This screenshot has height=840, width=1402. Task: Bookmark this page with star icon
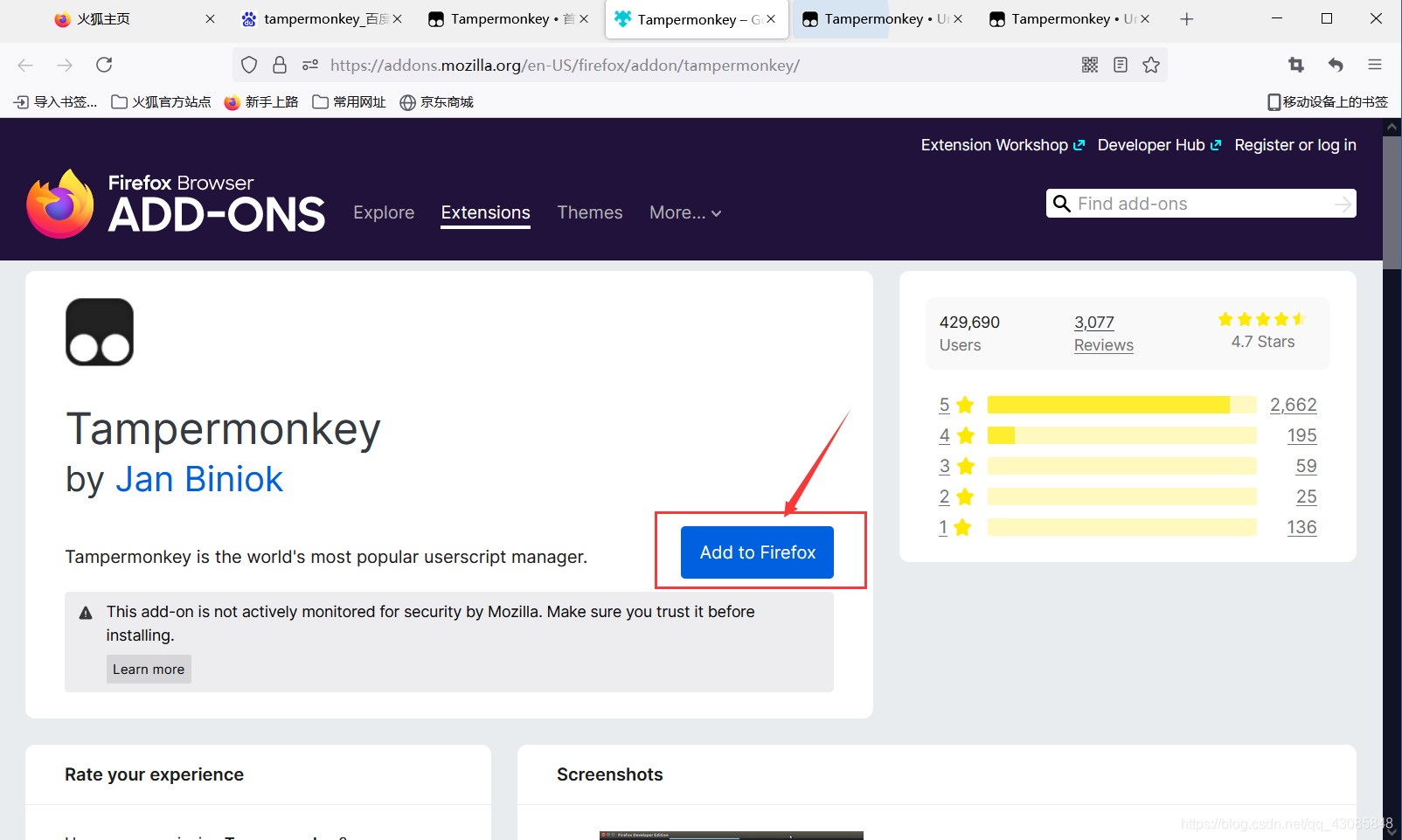click(x=1151, y=65)
